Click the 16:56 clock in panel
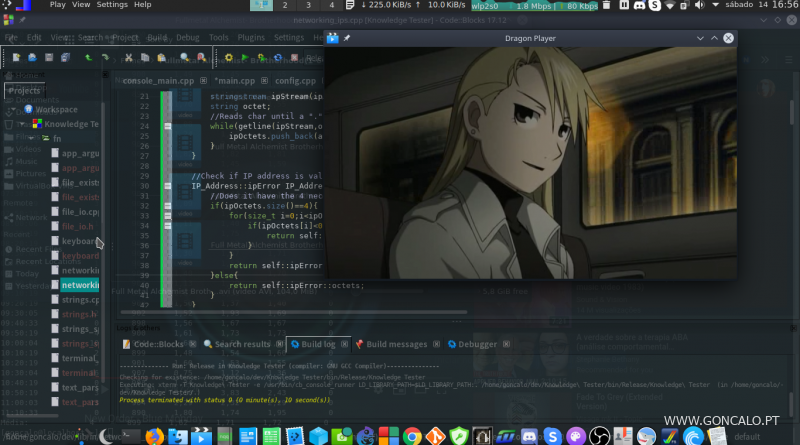Screen dimensions: 800x445 785,5
